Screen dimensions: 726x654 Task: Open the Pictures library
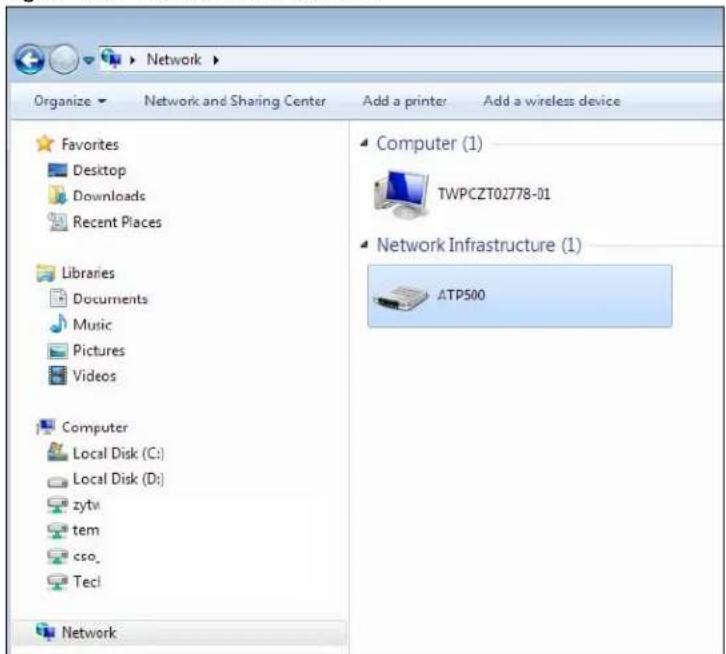pos(99,351)
